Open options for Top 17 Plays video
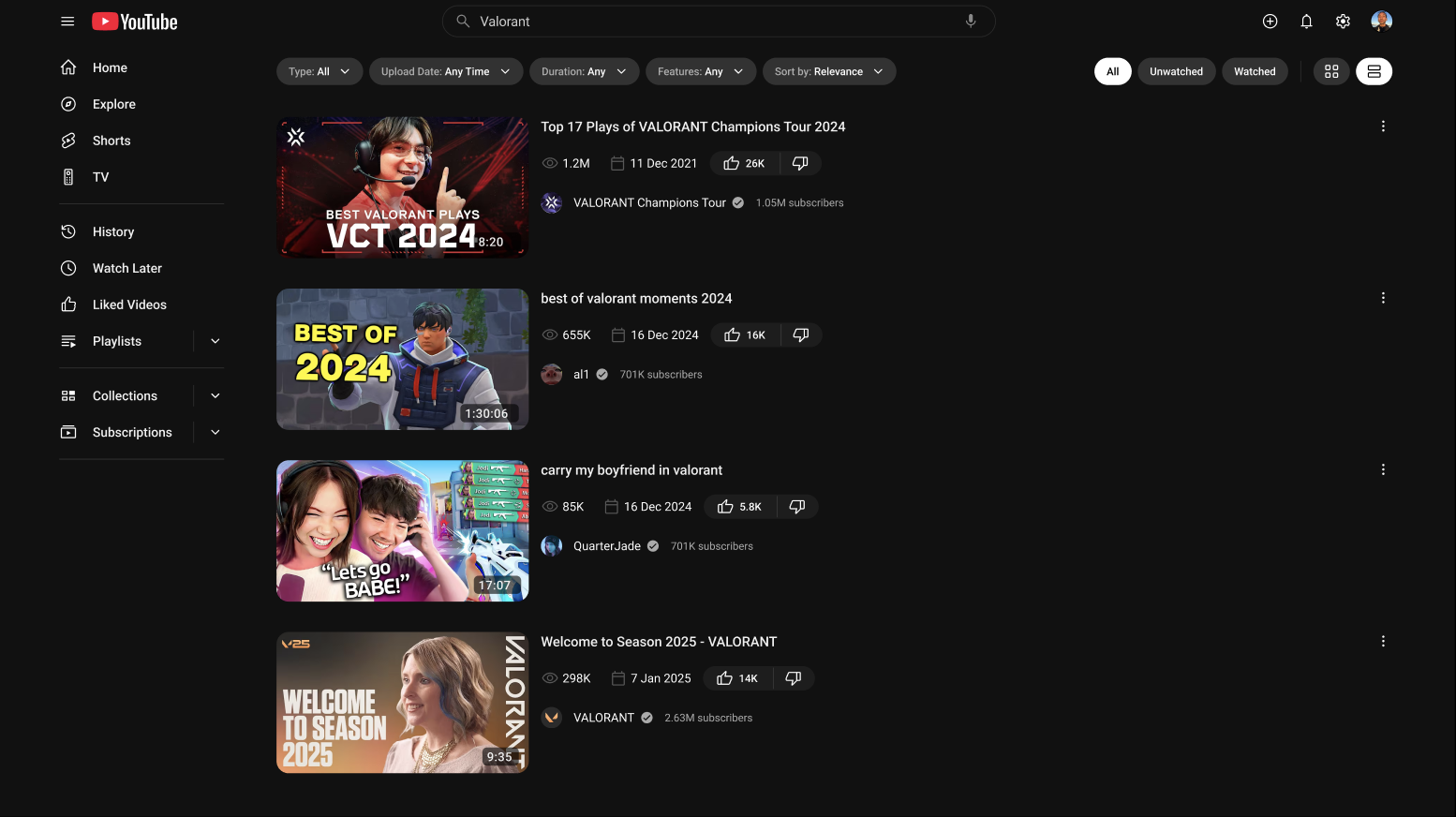The image size is (1456, 817). pos(1383,126)
